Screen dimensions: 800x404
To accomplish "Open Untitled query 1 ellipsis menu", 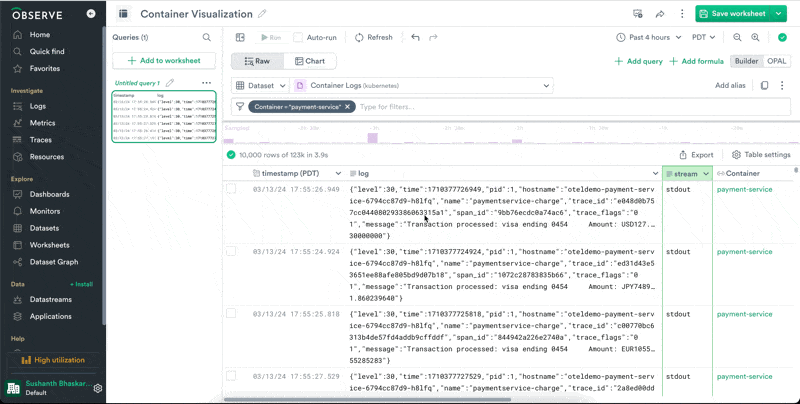I will (206, 83).
